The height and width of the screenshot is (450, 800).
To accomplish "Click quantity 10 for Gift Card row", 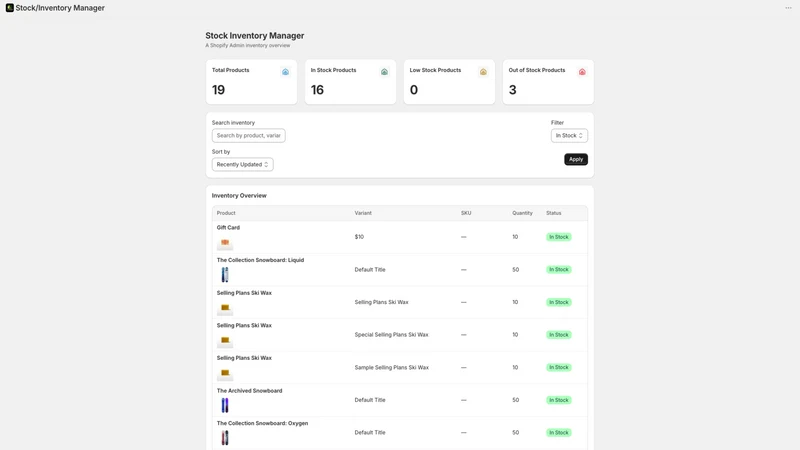I will (x=515, y=237).
